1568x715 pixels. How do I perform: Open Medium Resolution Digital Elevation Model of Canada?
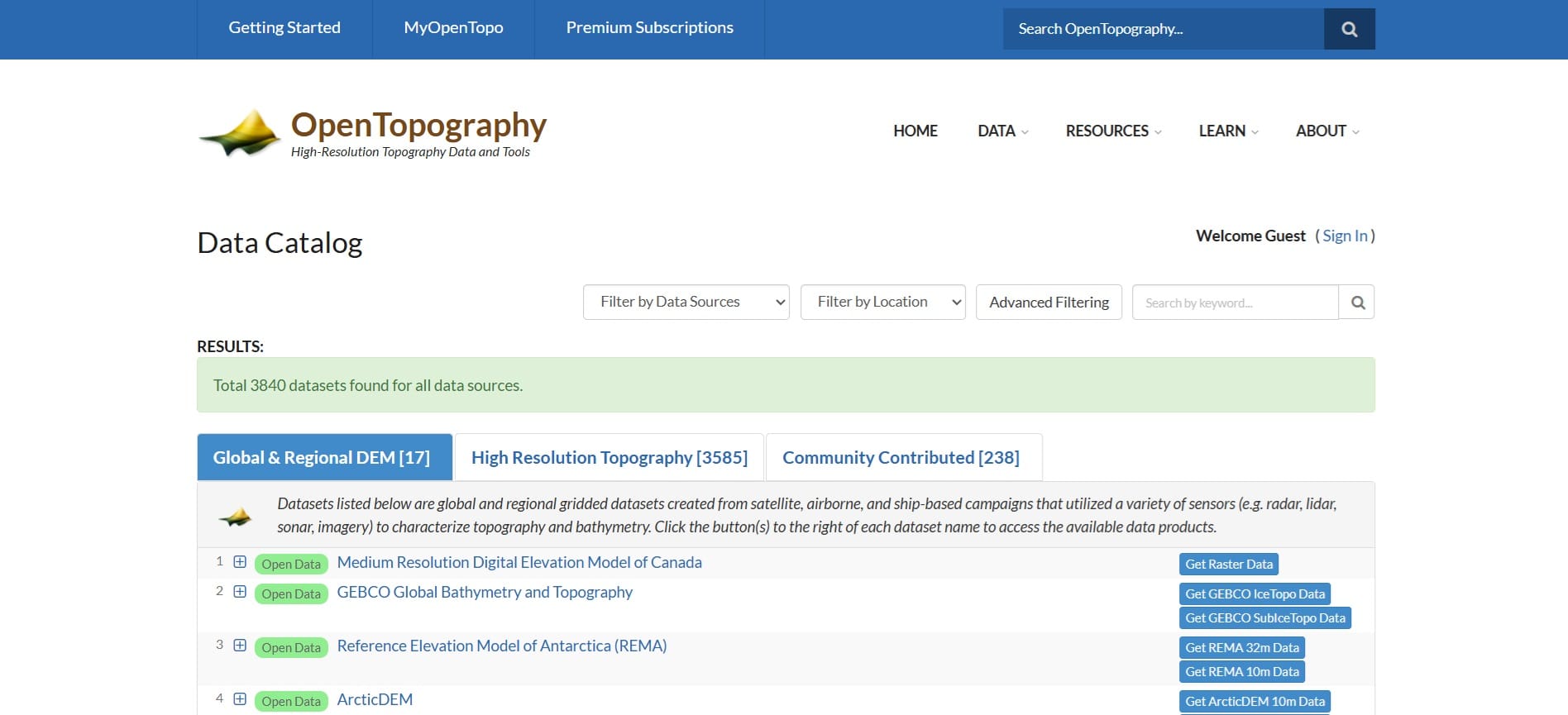[519, 562]
